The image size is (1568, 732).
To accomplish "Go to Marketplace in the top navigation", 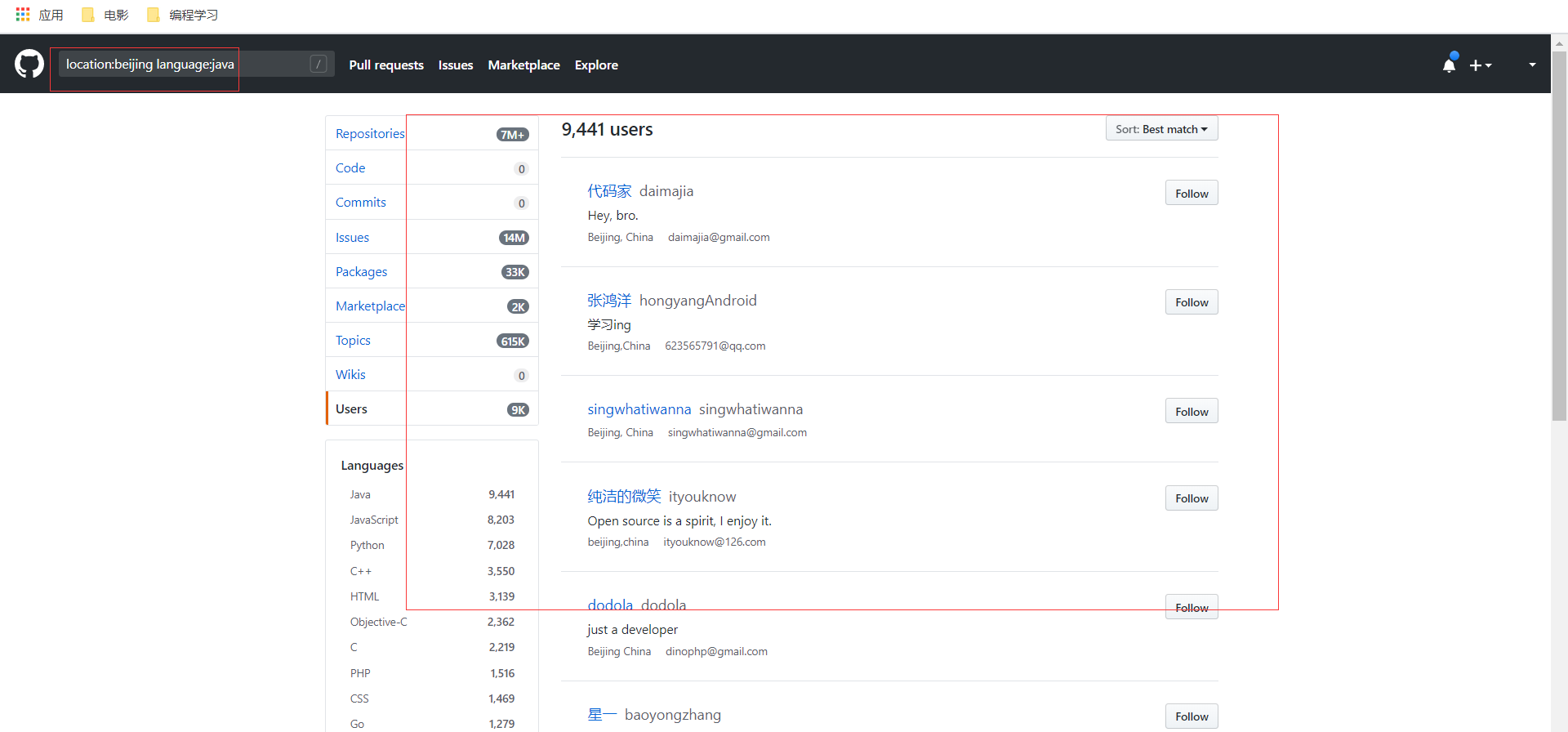I will (x=524, y=65).
